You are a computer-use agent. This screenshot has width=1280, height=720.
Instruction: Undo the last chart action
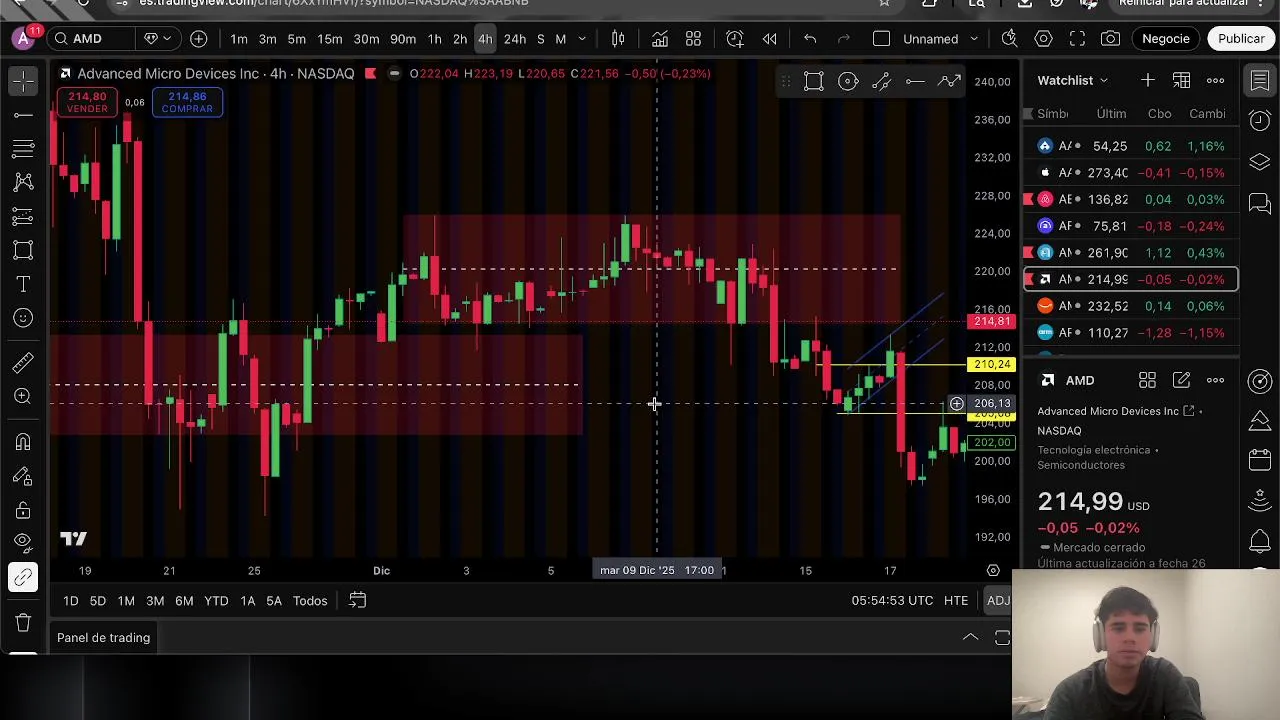tap(810, 39)
